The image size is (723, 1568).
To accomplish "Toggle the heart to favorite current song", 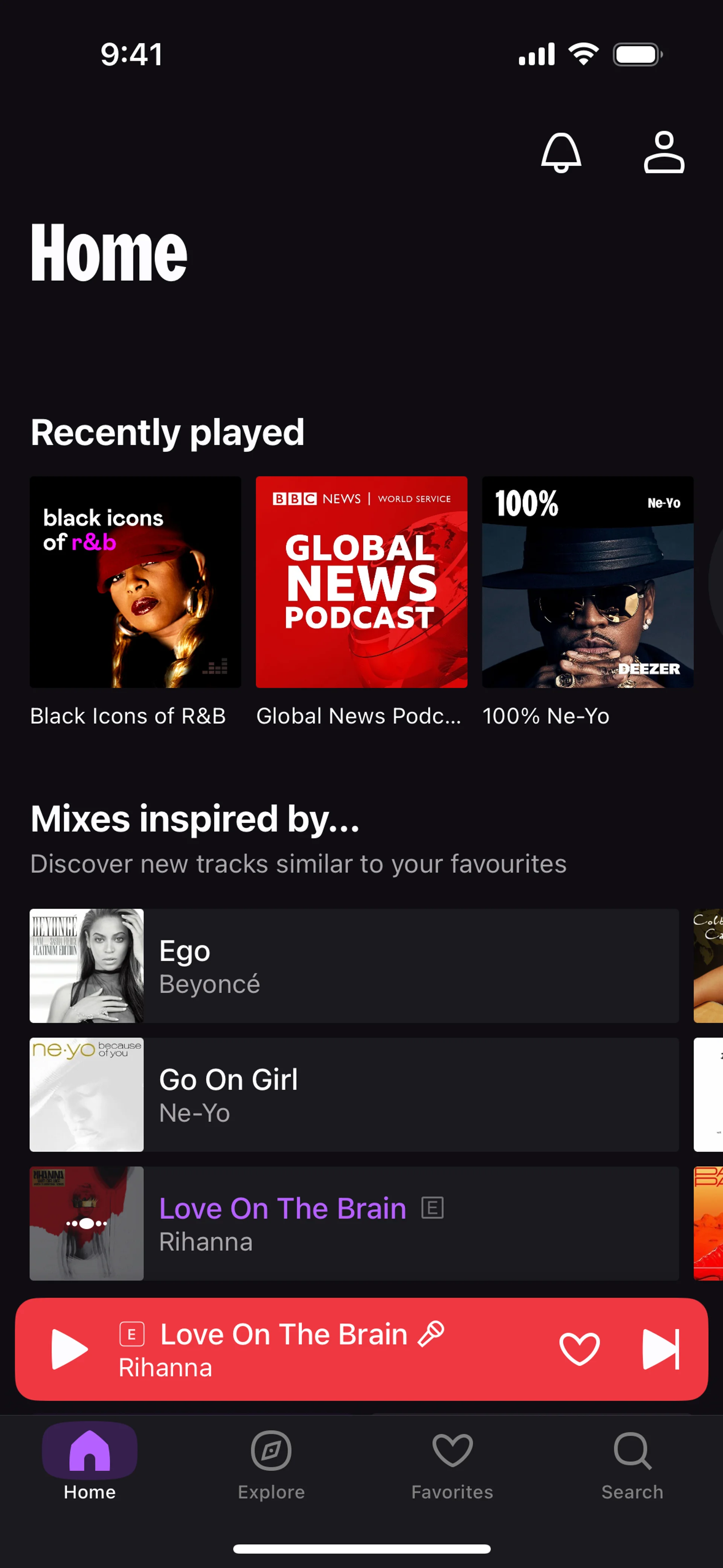I will point(579,1349).
